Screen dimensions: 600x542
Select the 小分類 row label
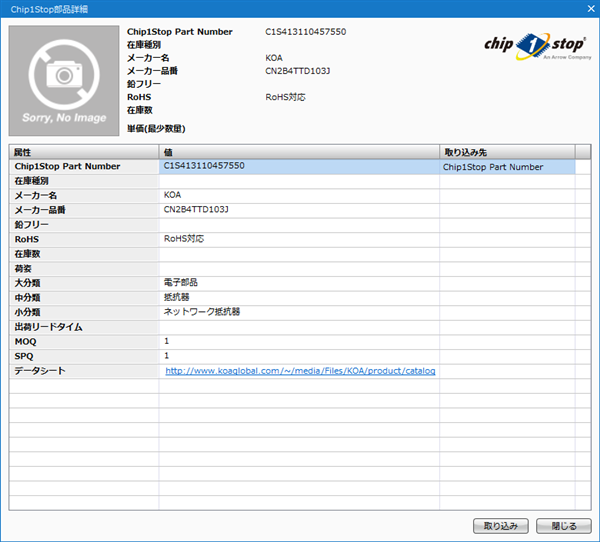click(x=27, y=312)
